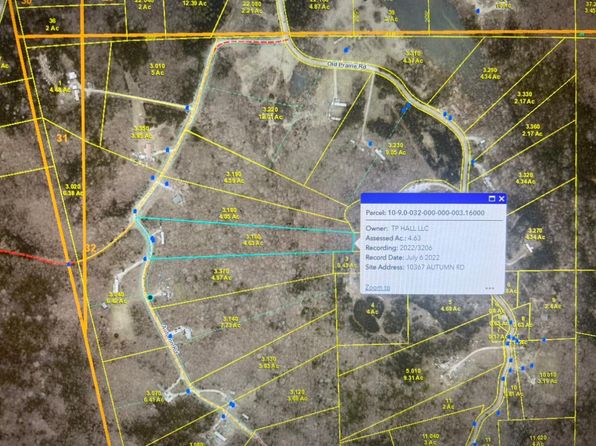Screen dimensions: 596x446
Task: Click the 3.140 7.23 Ac parcel label
Action: [x=230, y=322]
